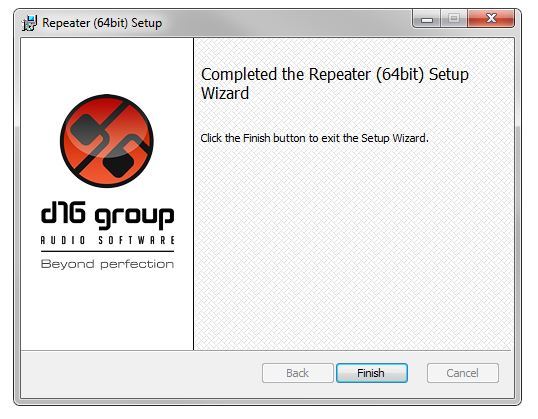The height and width of the screenshot is (419, 538).
Task: Click empty patterned area below the instruction text
Action: click(x=353, y=247)
